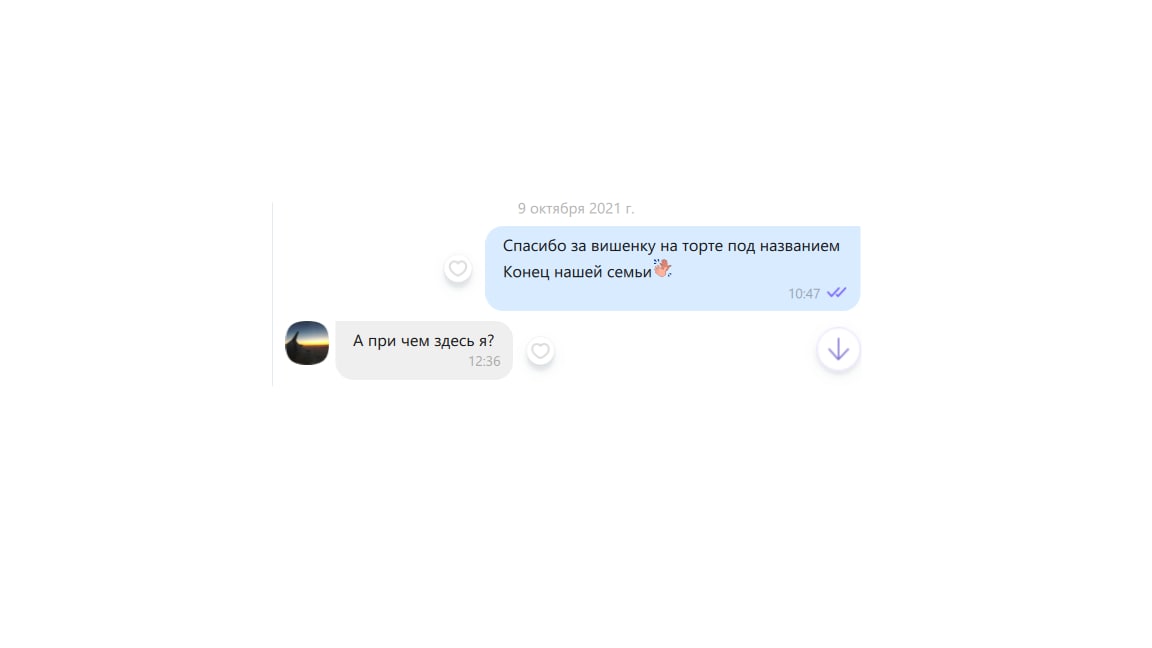The image size is (1152, 648).
Task: Select the blue outgoing message bubble
Action: tap(672, 268)
